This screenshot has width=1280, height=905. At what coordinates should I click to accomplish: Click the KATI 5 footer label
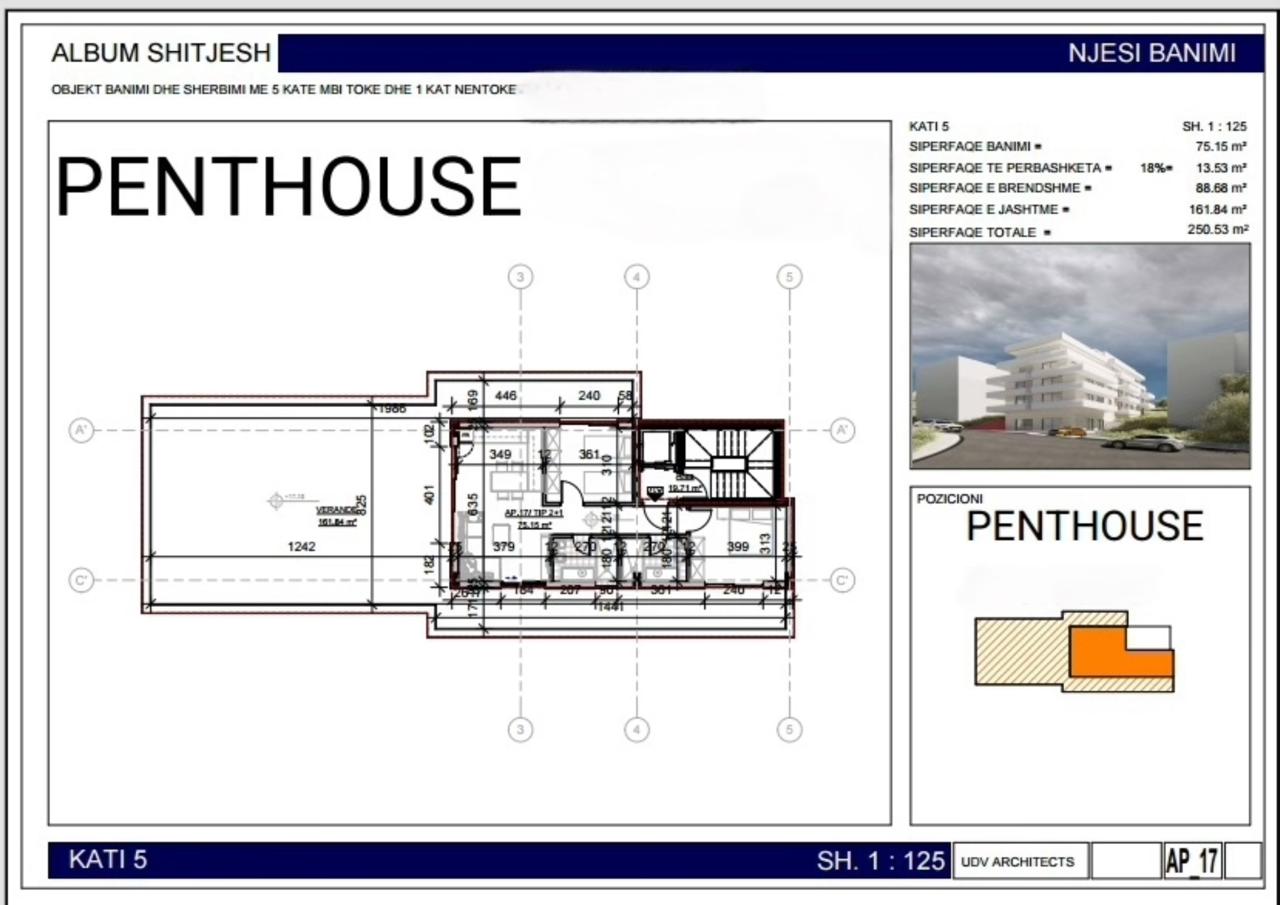click(x=108, y=859)
